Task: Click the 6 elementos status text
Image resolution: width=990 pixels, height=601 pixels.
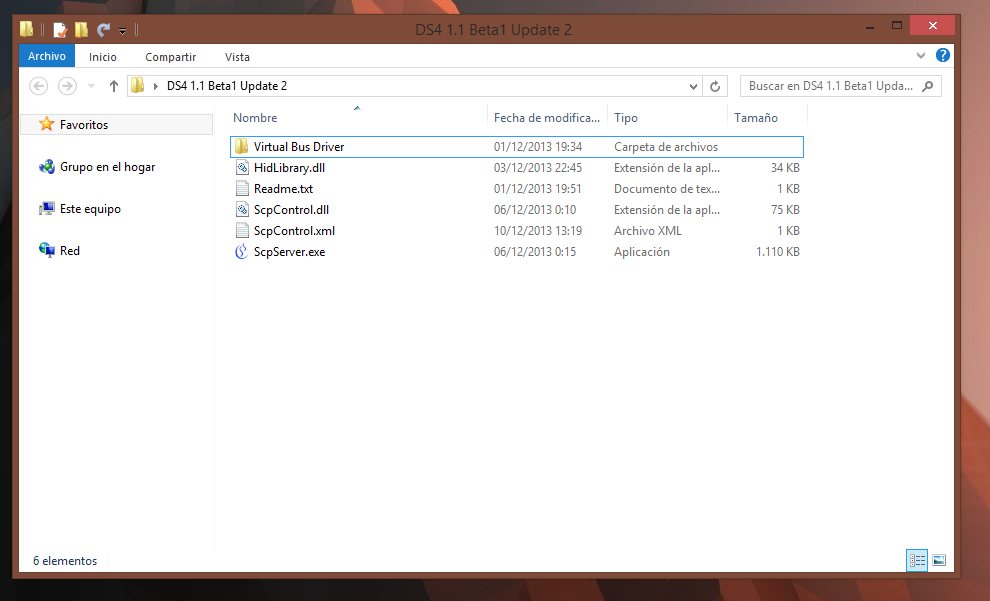Action: (65, 561)
